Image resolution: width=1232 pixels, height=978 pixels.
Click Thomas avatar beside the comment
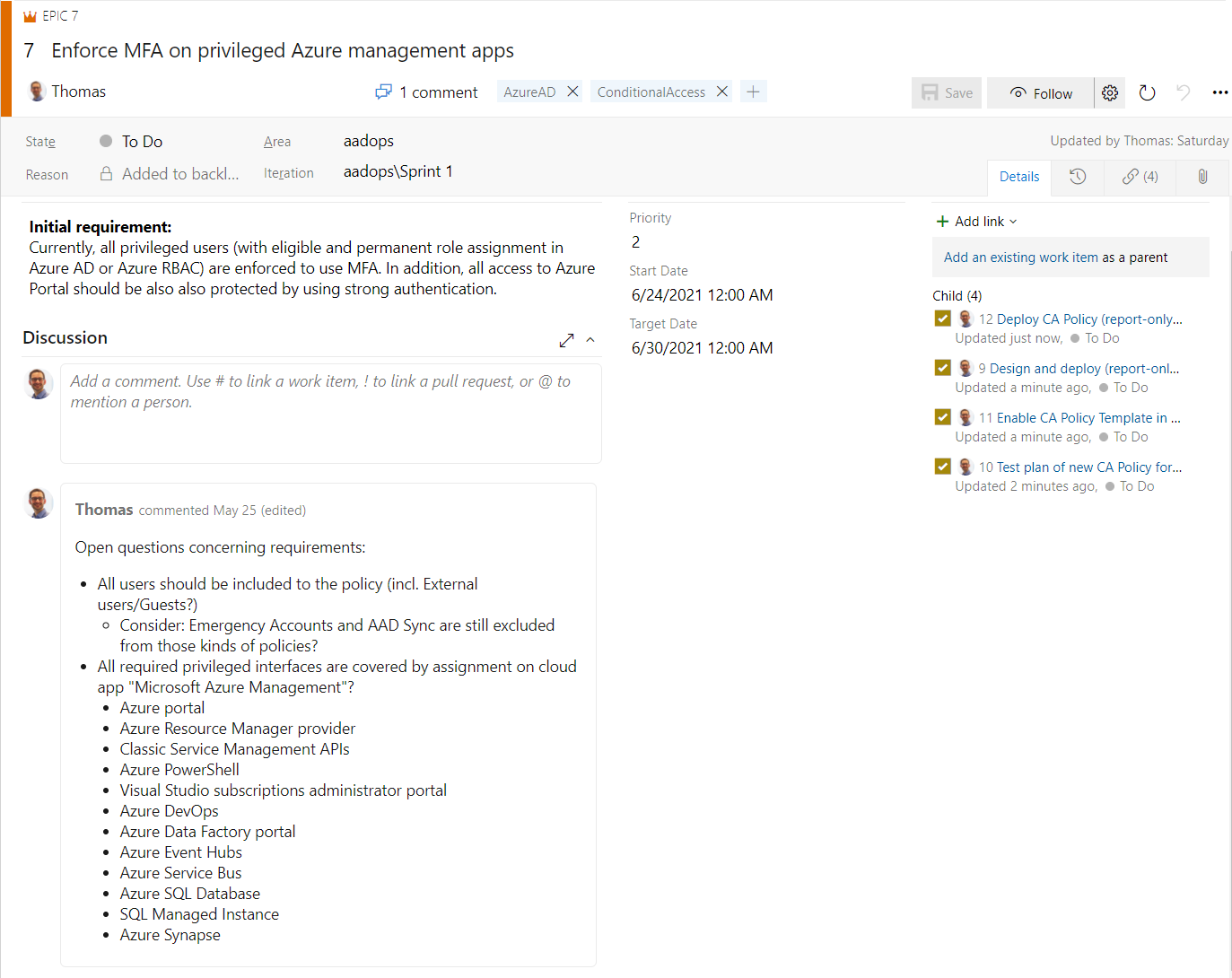(x=38, y=503)
